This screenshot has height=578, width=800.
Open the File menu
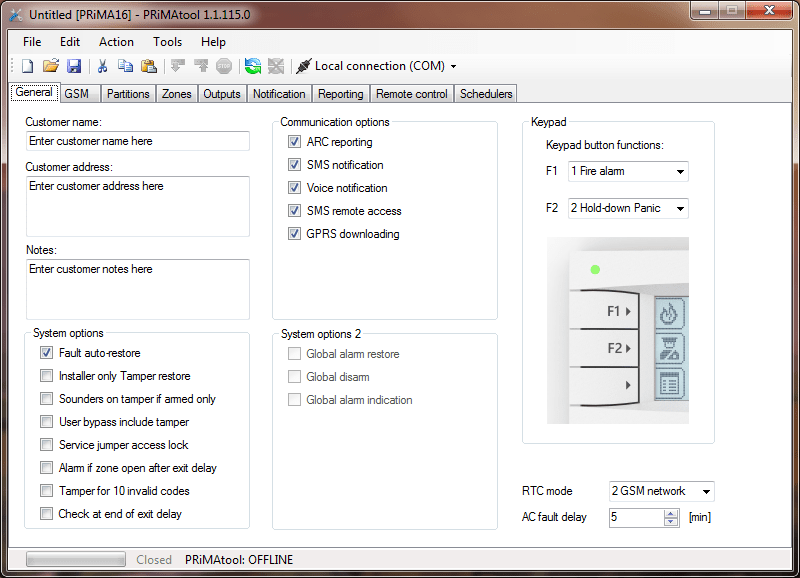(x=32, y=42)
